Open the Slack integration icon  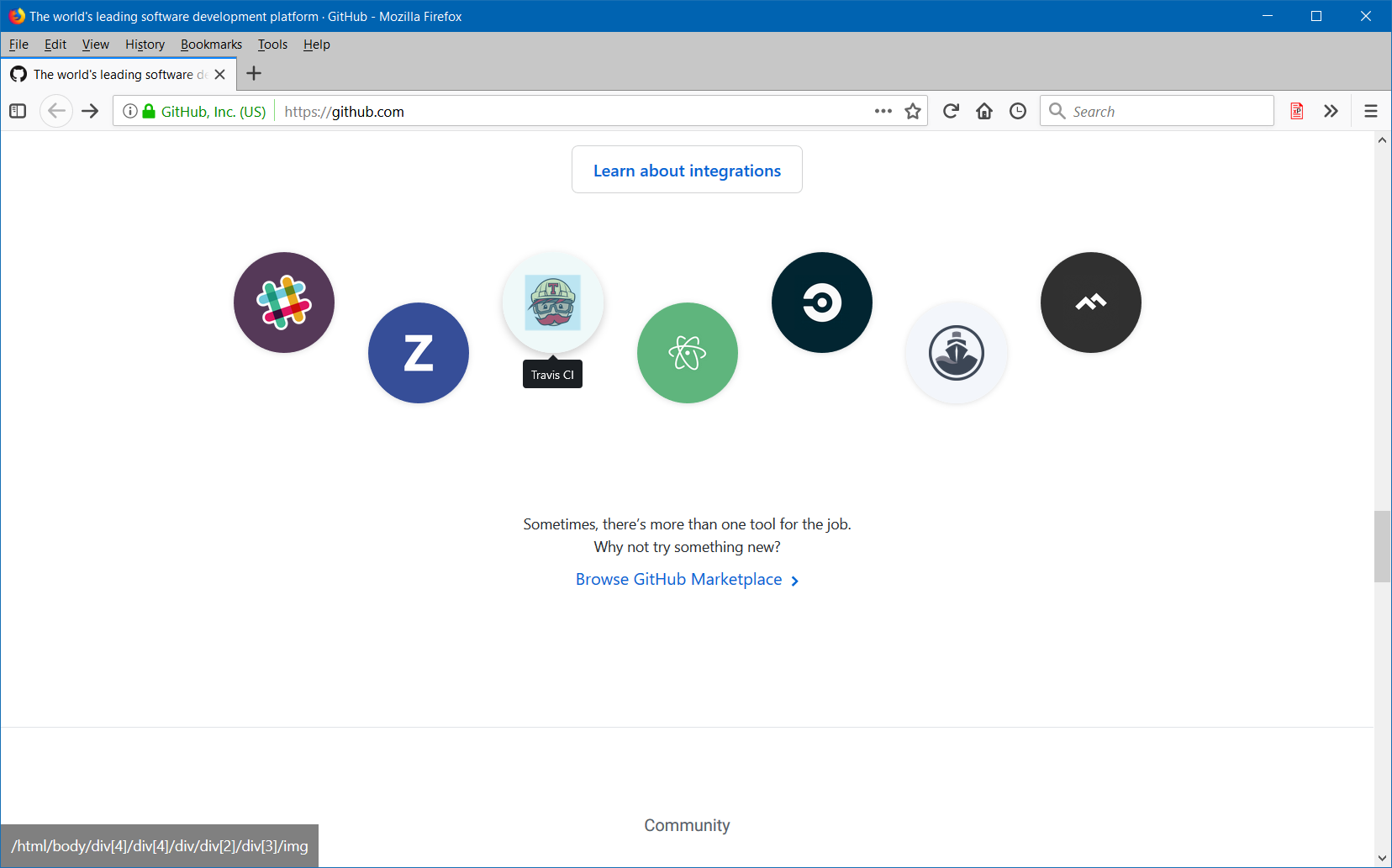pyautogui.click(x=284, y=302)
